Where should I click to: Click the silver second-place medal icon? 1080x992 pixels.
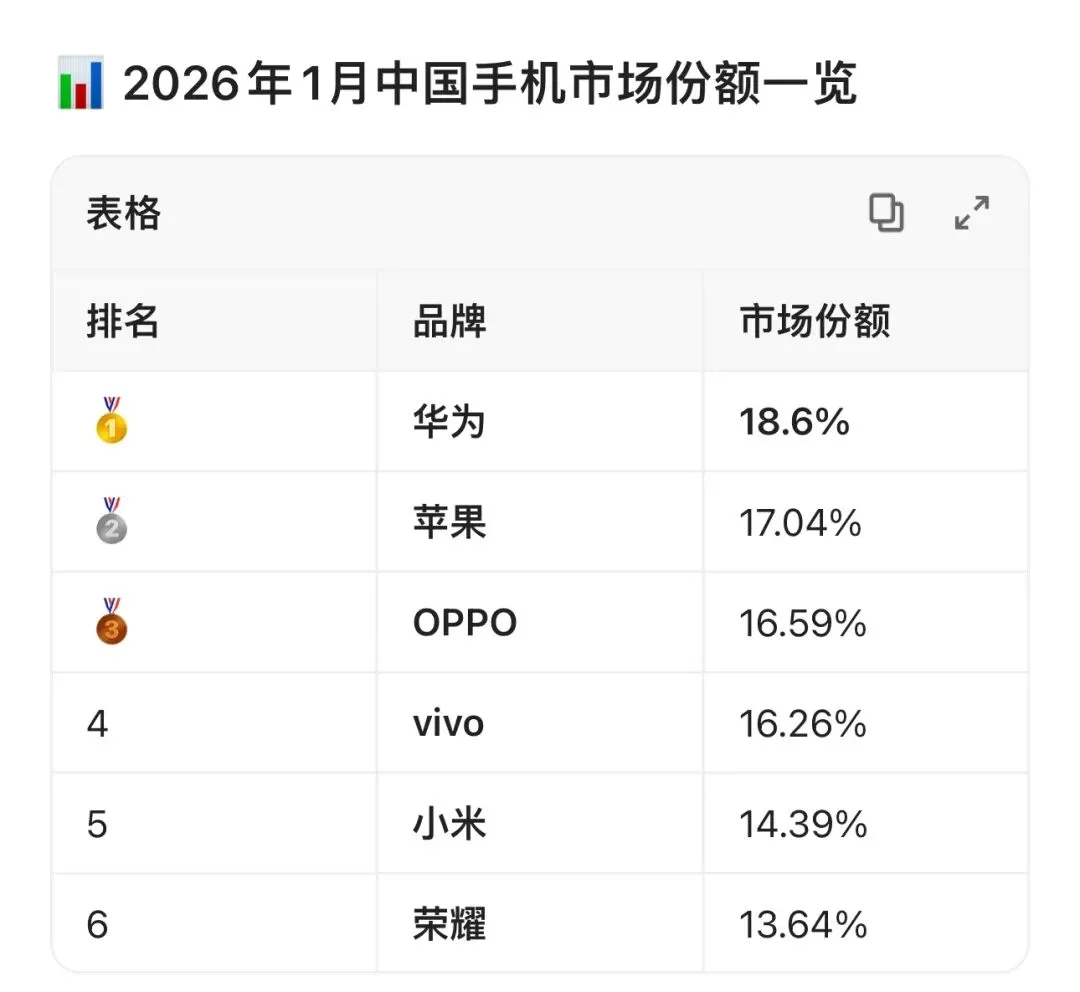click(112, 520)
